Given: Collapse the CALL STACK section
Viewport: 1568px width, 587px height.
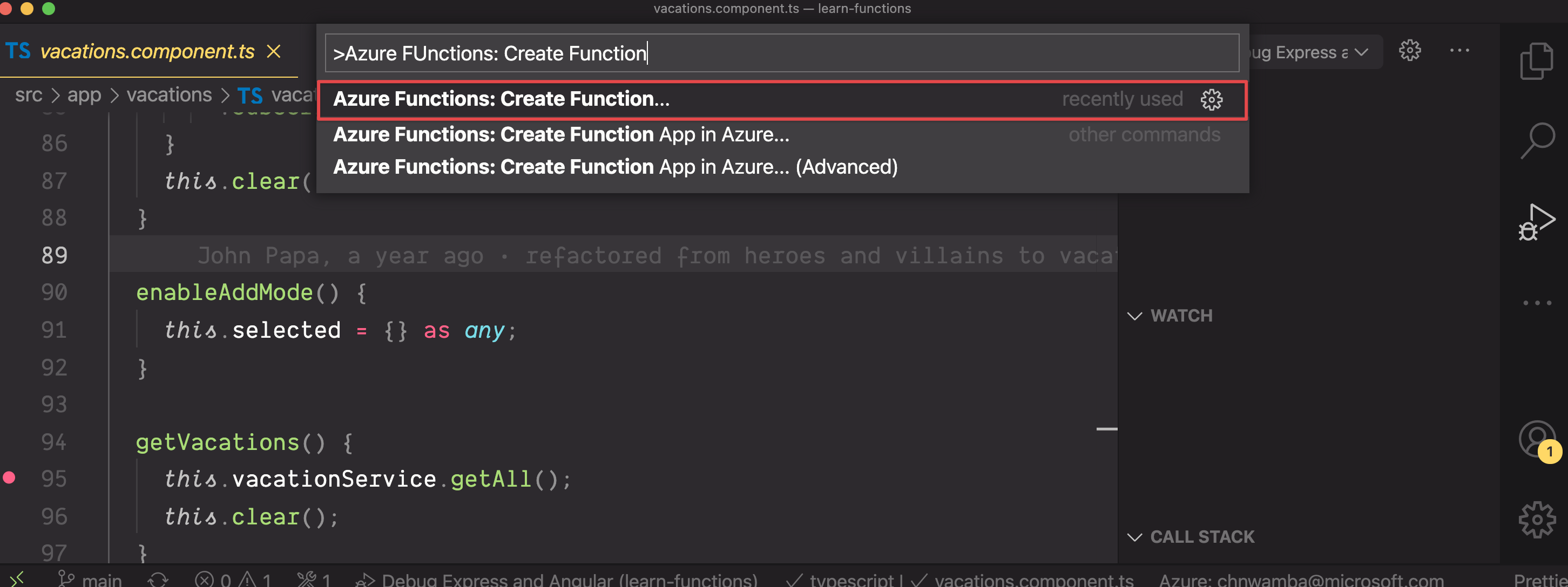Looking at the screenshot, I should tap(1134, 537).
